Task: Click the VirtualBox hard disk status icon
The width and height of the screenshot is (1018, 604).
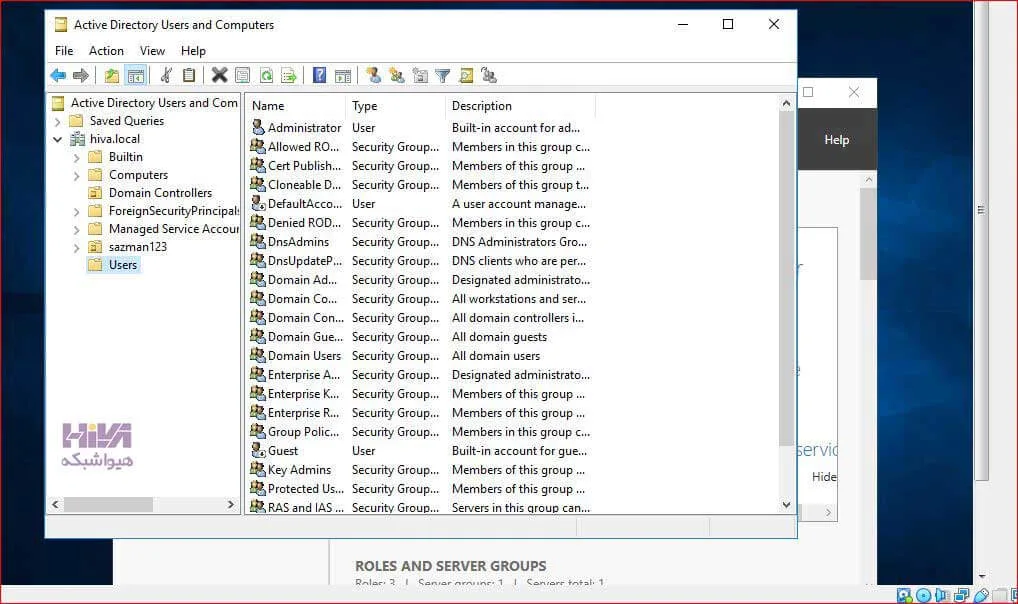Action: [x=904, y=595]
